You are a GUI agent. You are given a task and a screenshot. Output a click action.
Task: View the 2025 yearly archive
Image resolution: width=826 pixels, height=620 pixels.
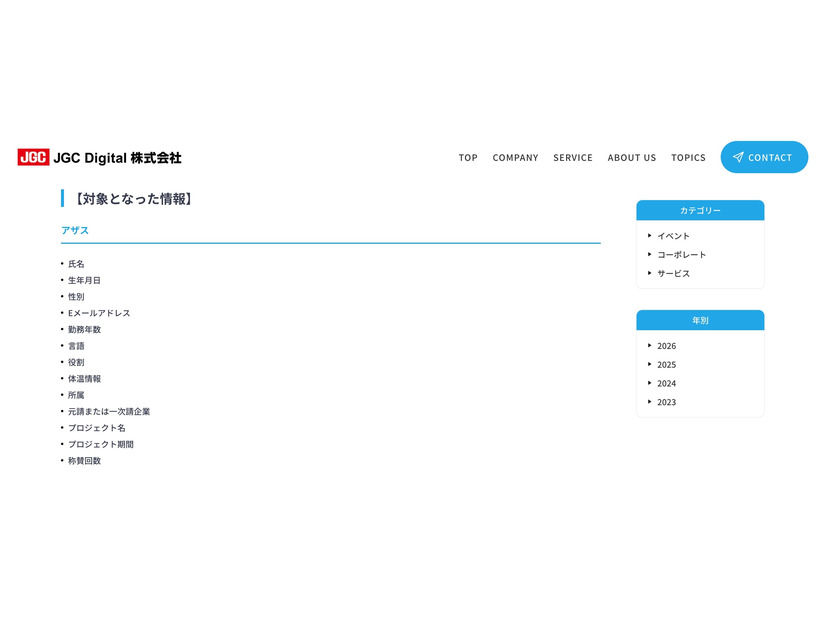pyautogui.click(x=666, y=365)
